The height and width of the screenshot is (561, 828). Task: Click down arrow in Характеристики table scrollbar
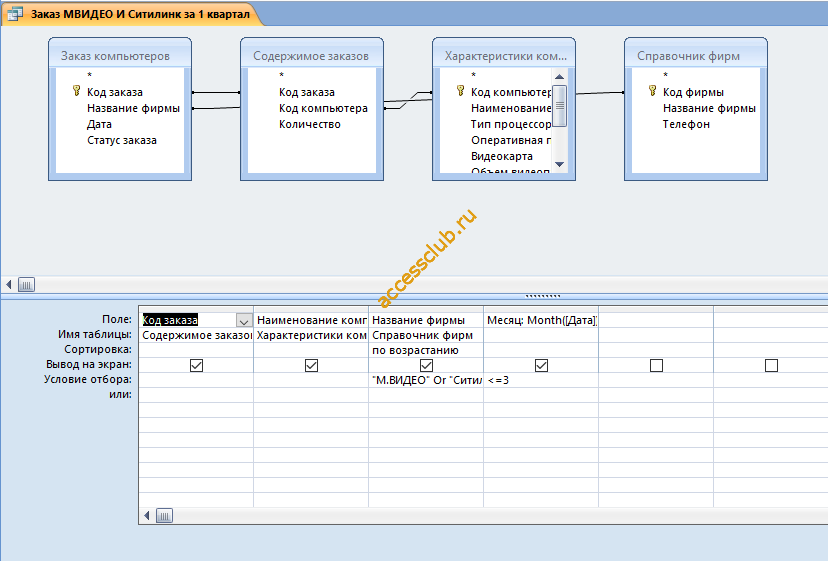[559, 164]
